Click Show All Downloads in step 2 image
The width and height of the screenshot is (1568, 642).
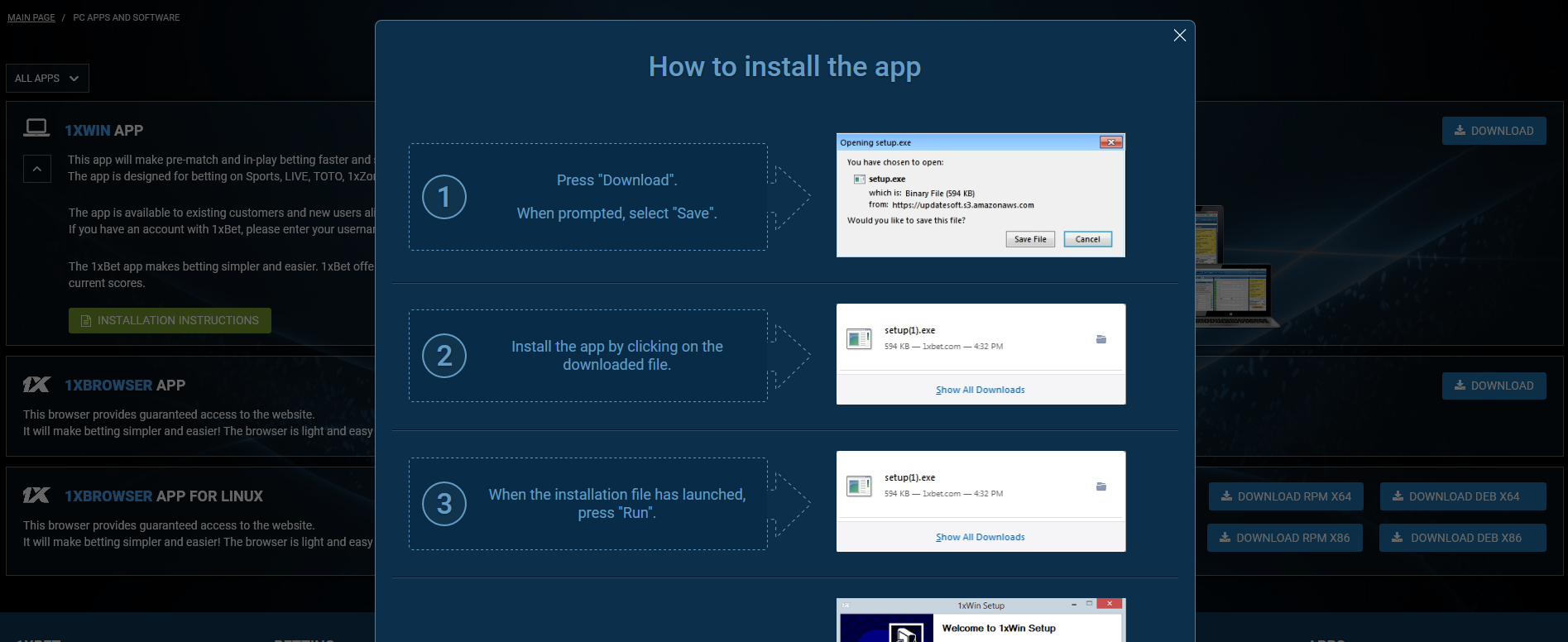tap(981, 390)
